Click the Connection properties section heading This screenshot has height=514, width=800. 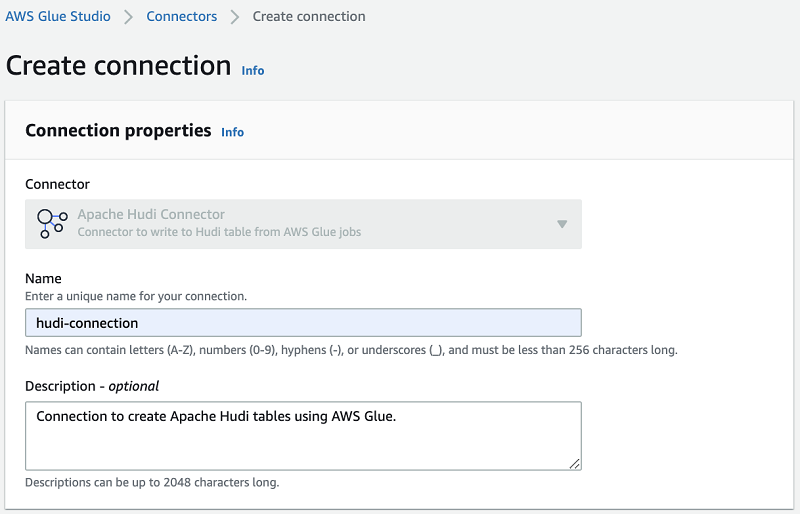pyautogui.click(x=118, y=131)
